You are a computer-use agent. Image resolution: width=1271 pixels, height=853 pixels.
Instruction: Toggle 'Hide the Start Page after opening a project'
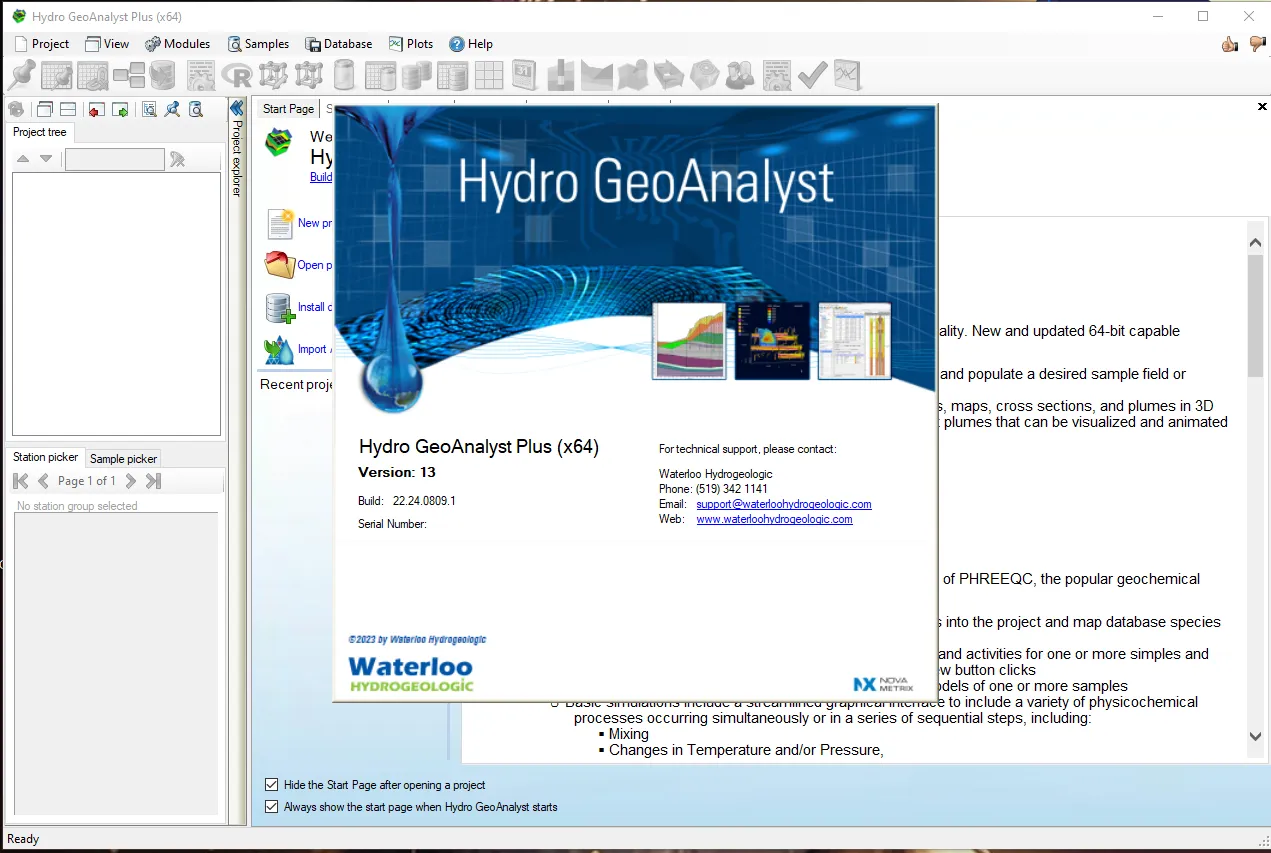point(272,785)
